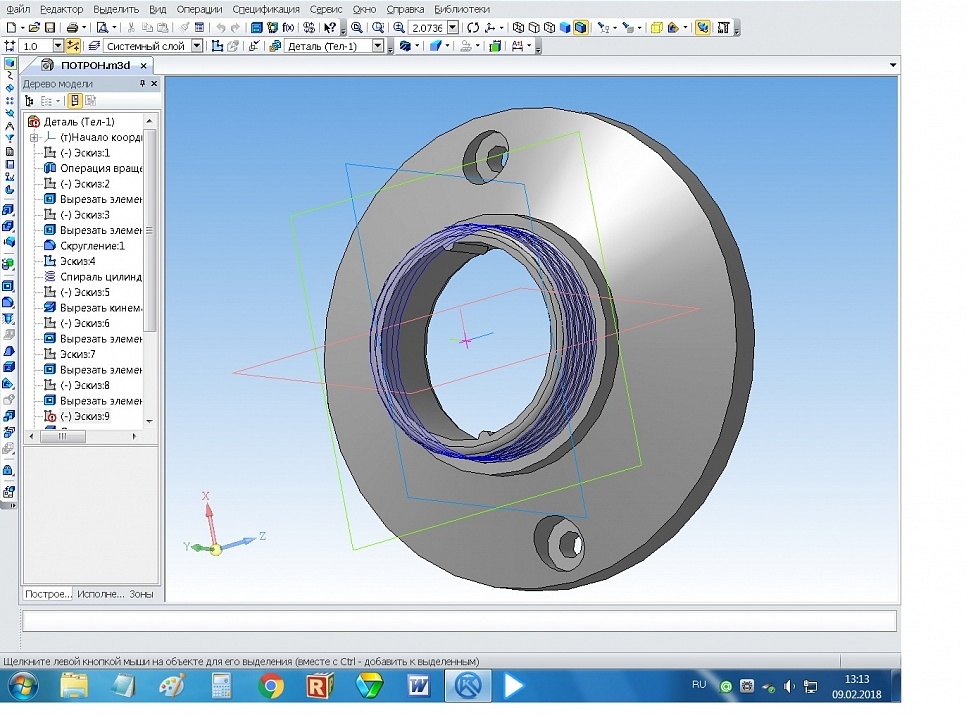Open the Системный слой layer dropdown
Screen dimensions: 967x716
tap(196, 46)
